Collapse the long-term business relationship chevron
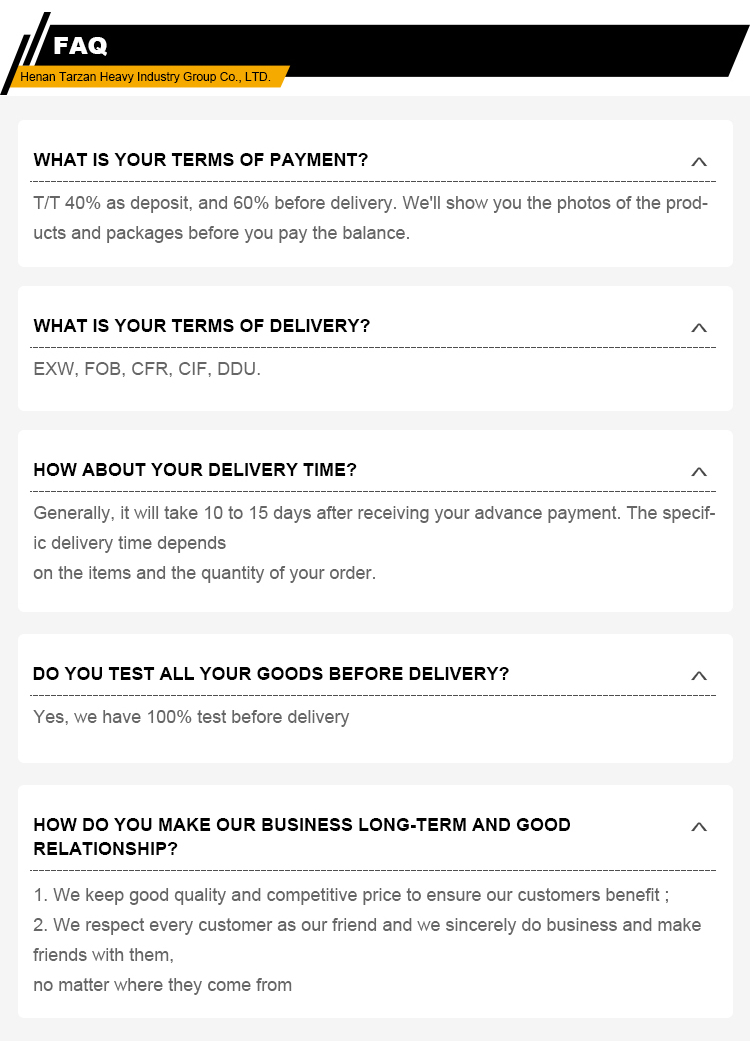 click(699, 827)
